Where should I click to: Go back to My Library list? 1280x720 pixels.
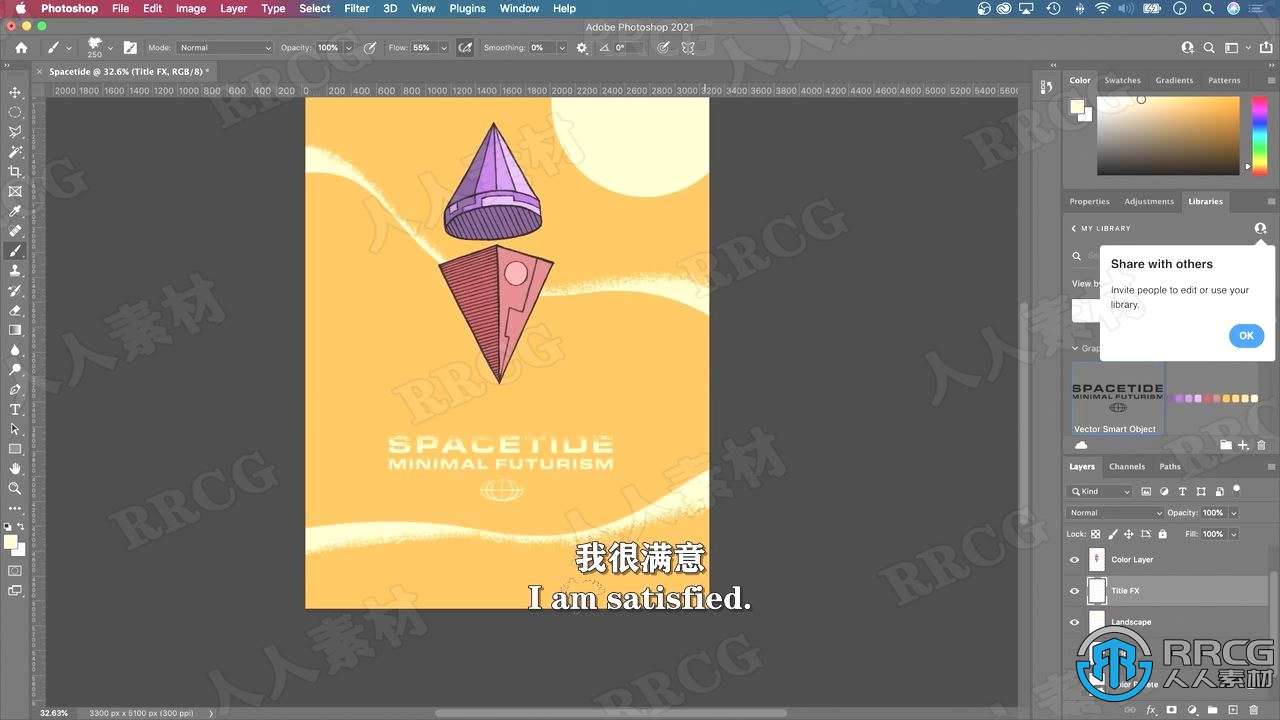(1074, 228)
